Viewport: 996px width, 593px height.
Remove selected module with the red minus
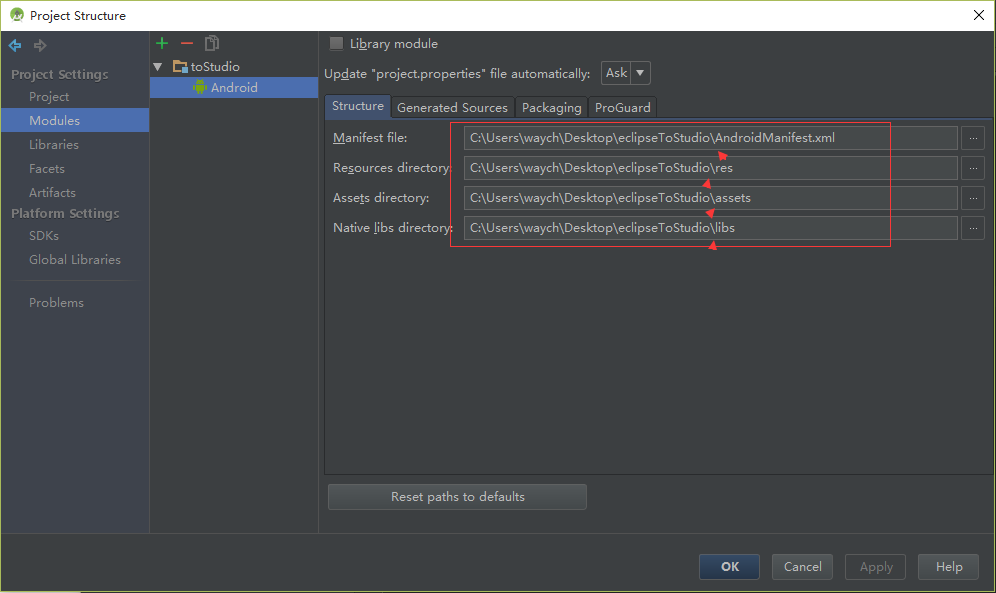(x=187, y=43)
